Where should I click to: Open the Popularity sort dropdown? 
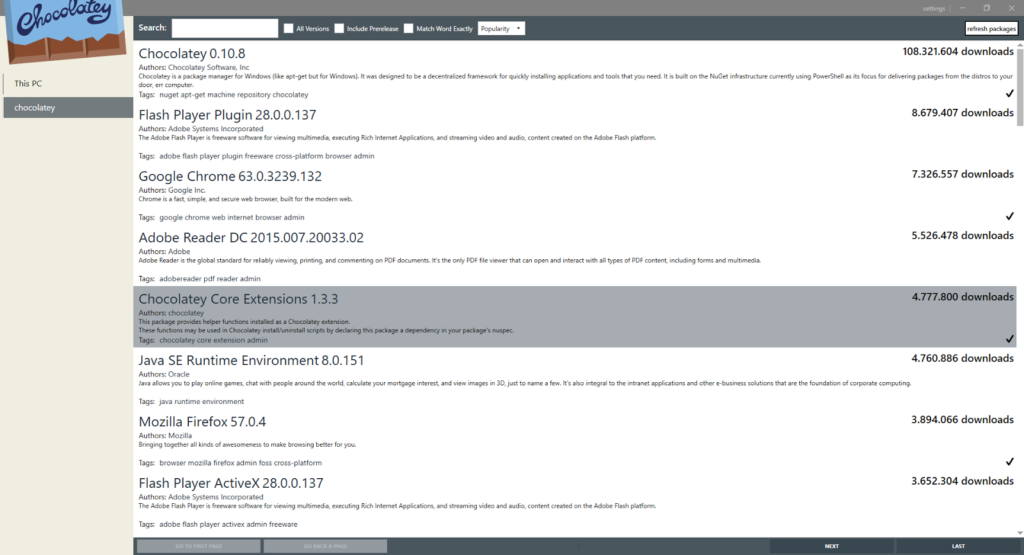501,29
